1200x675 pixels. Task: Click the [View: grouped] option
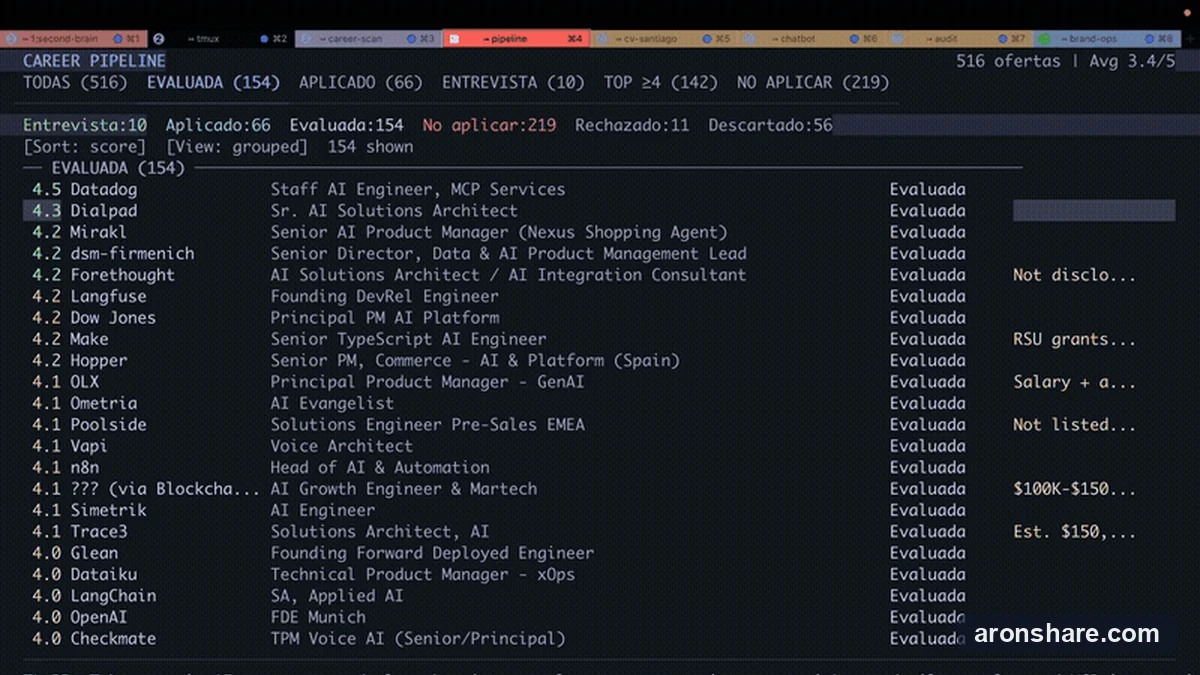237,147
